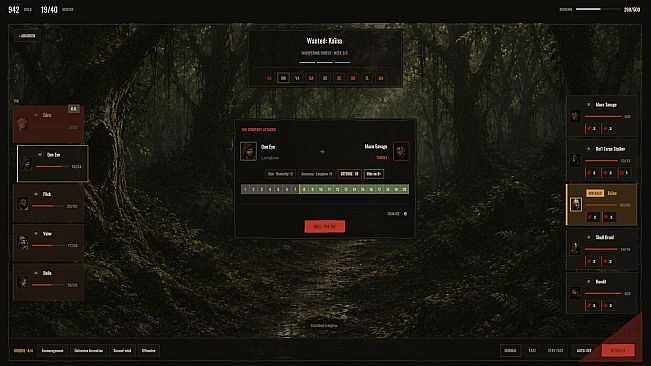The image size is (651, 366).
Task: Click Mace Savage's second stat icon
Action: (x=606, y=129)
